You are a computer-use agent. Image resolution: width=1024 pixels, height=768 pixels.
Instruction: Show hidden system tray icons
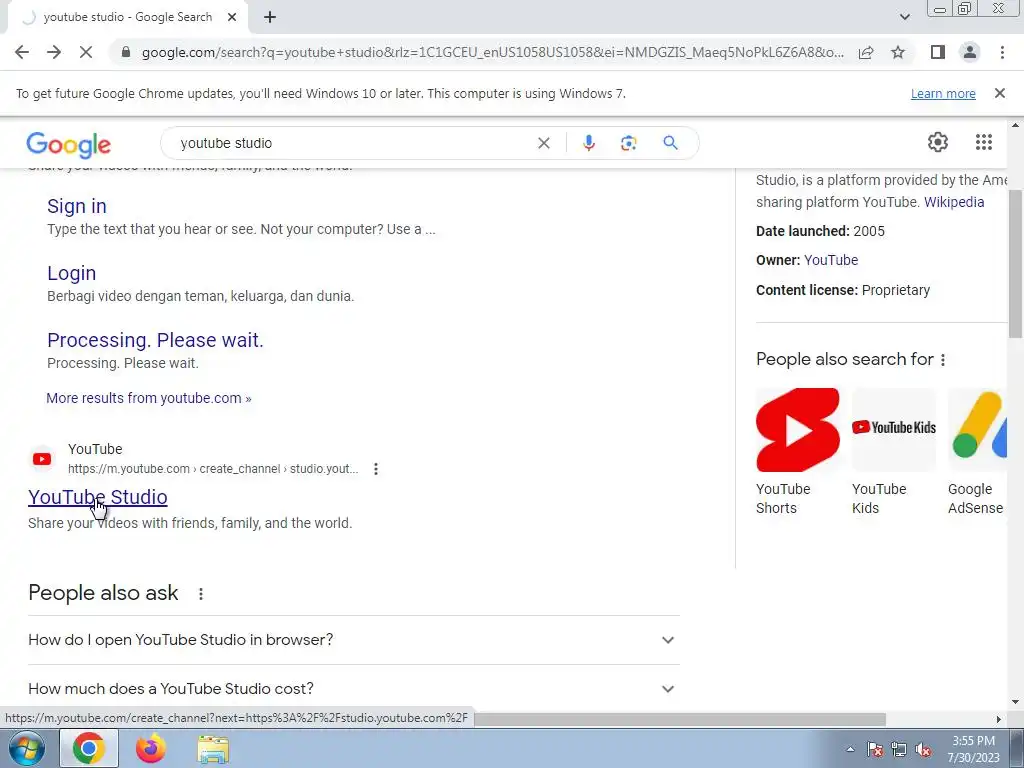pyautogui.click(x=850, y=749)
